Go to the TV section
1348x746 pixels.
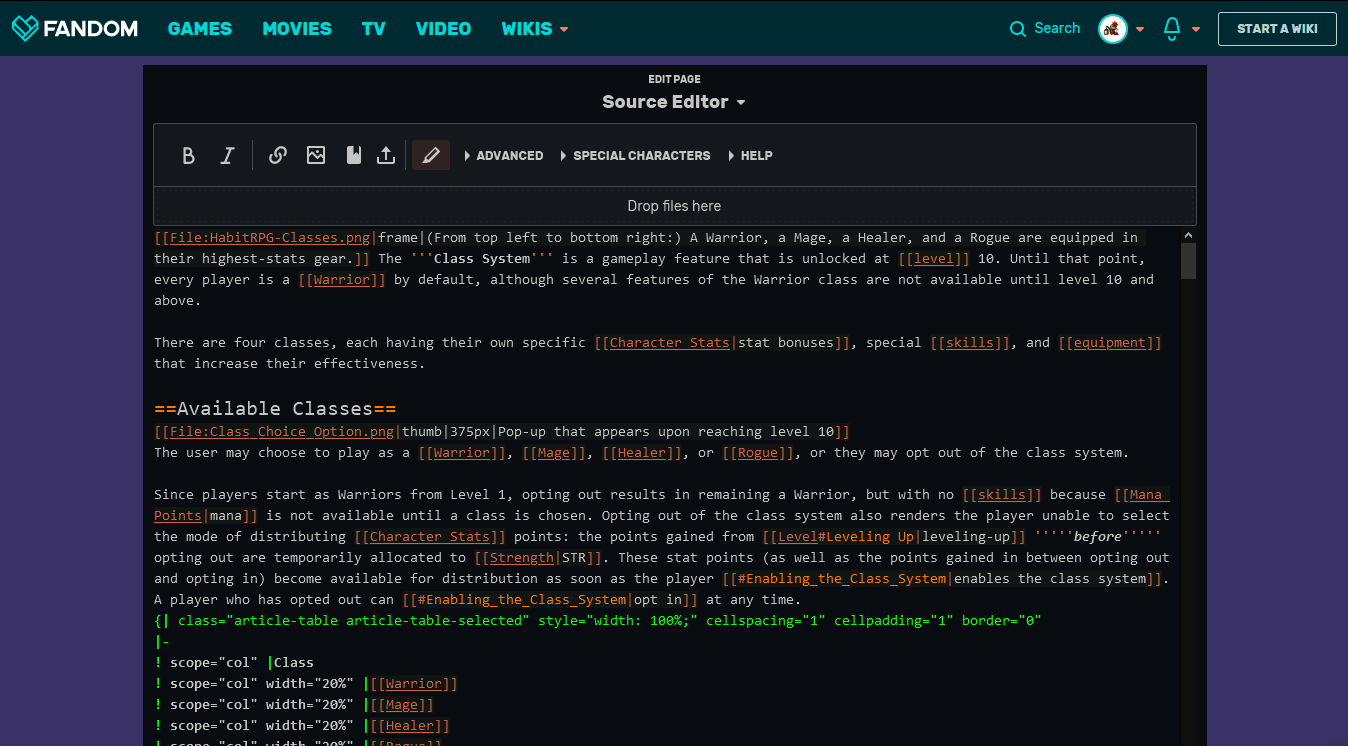tap(374, 29)
